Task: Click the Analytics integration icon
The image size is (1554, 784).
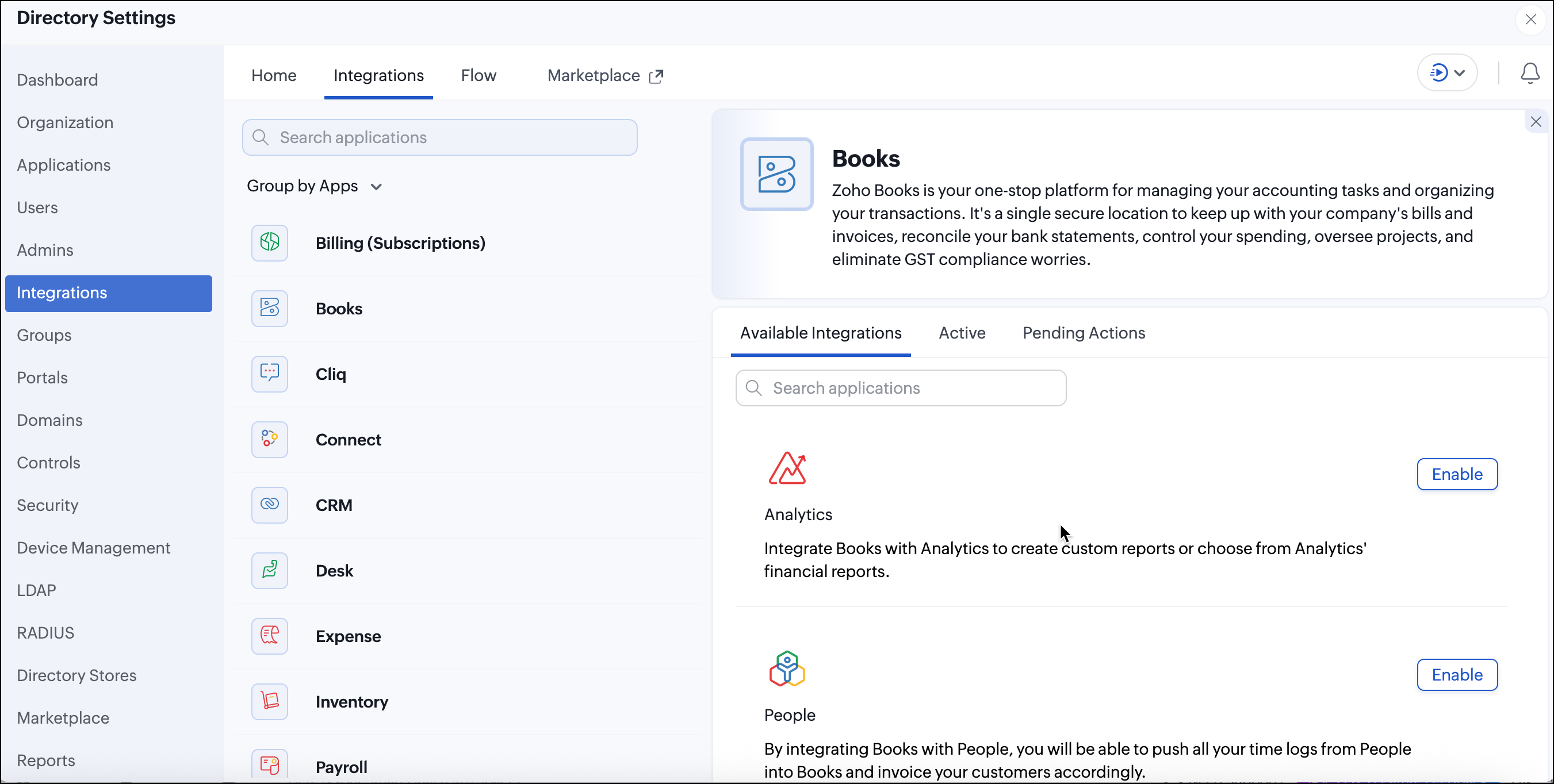Action: [787, 468]
